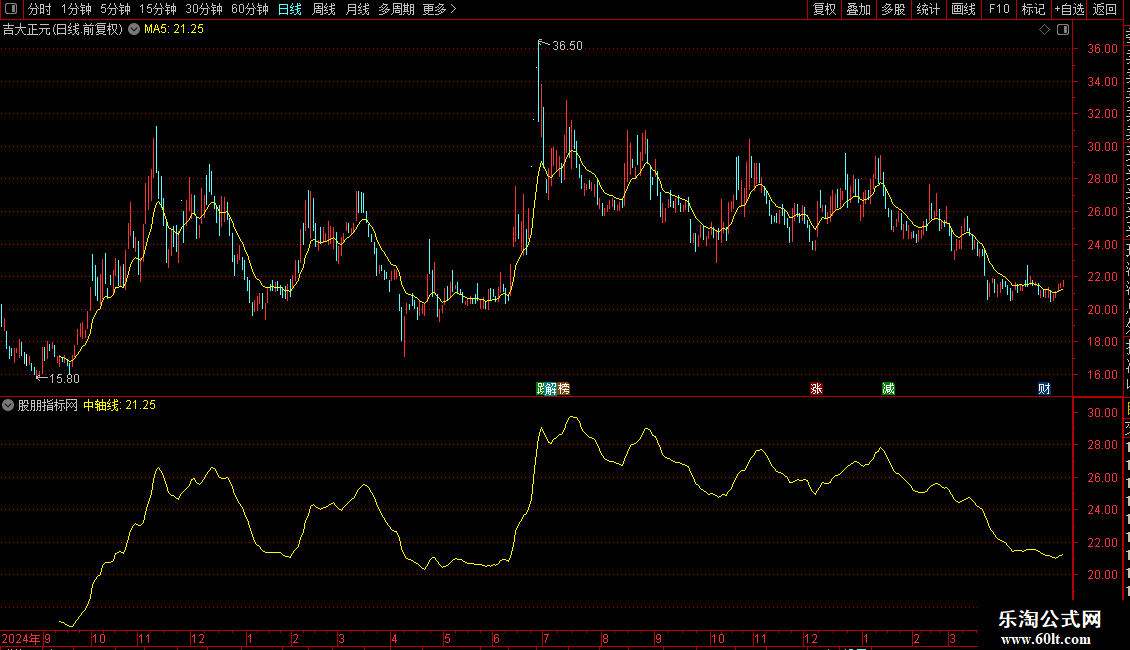Open the 统计 statistics button
This screenshot has width=1130, height=650.
pos(928,9)
